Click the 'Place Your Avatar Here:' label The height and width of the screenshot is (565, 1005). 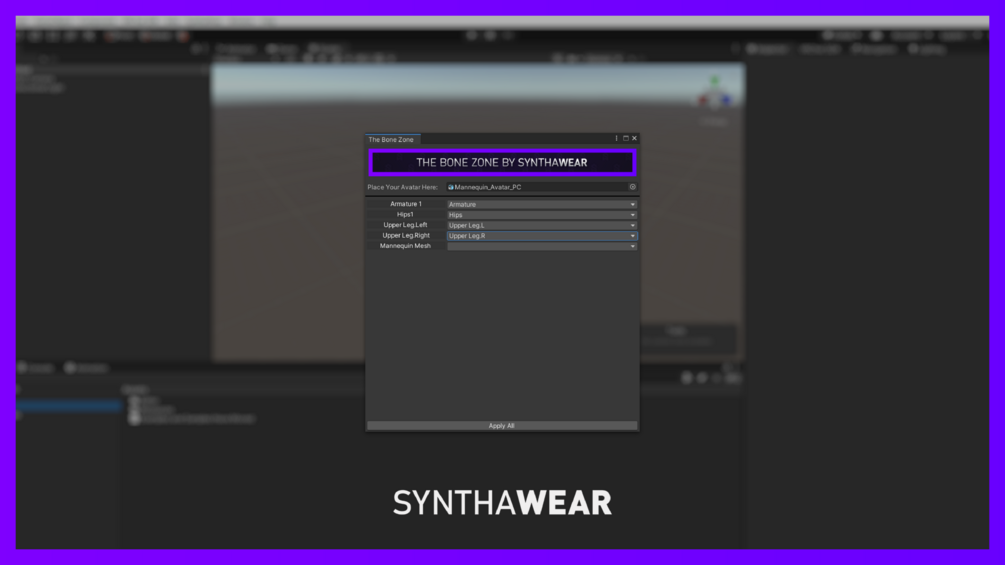pyautogui.click(x=403, y=187)
